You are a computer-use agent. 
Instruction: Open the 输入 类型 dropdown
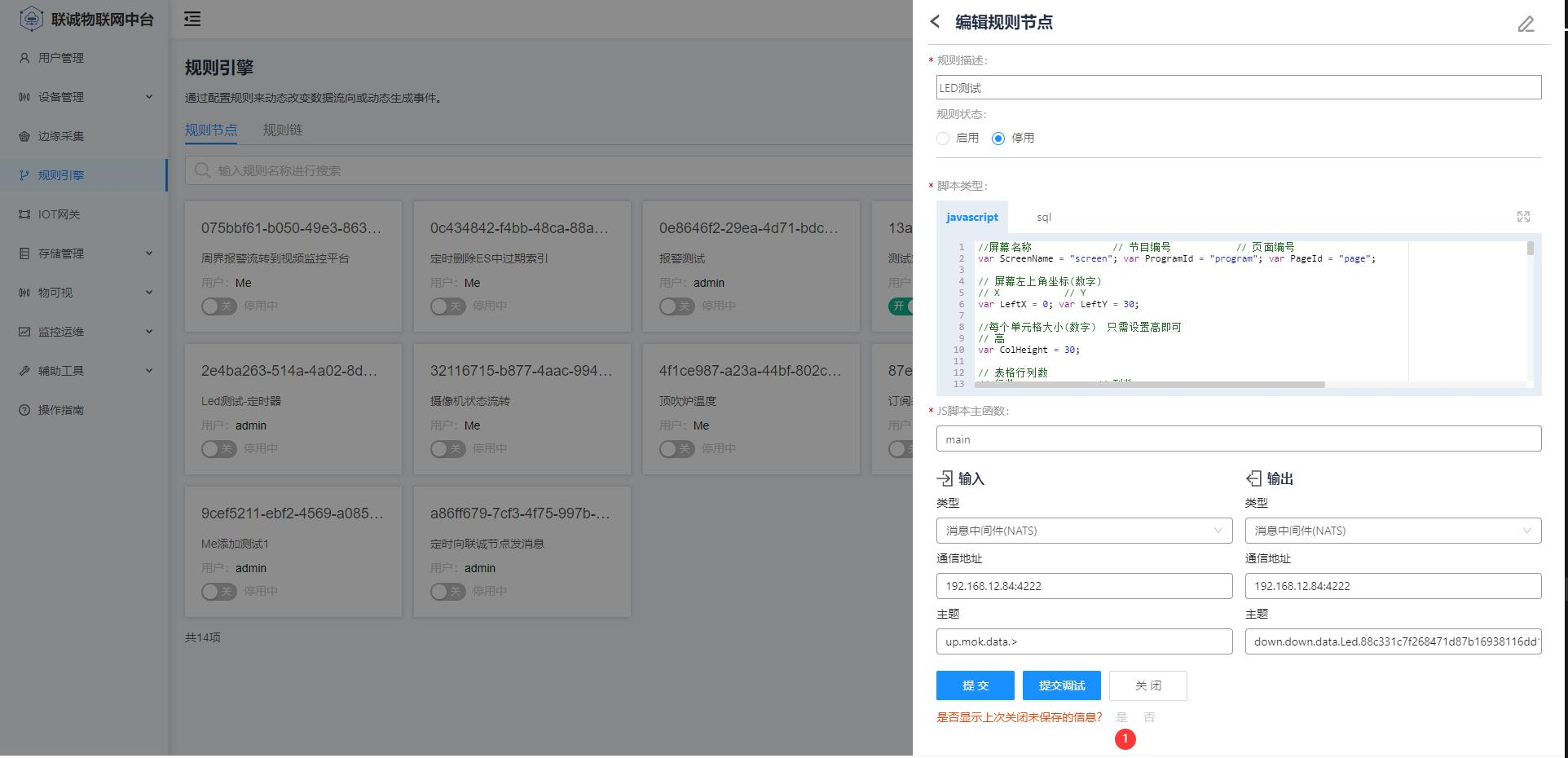(x=1084, y=531)
